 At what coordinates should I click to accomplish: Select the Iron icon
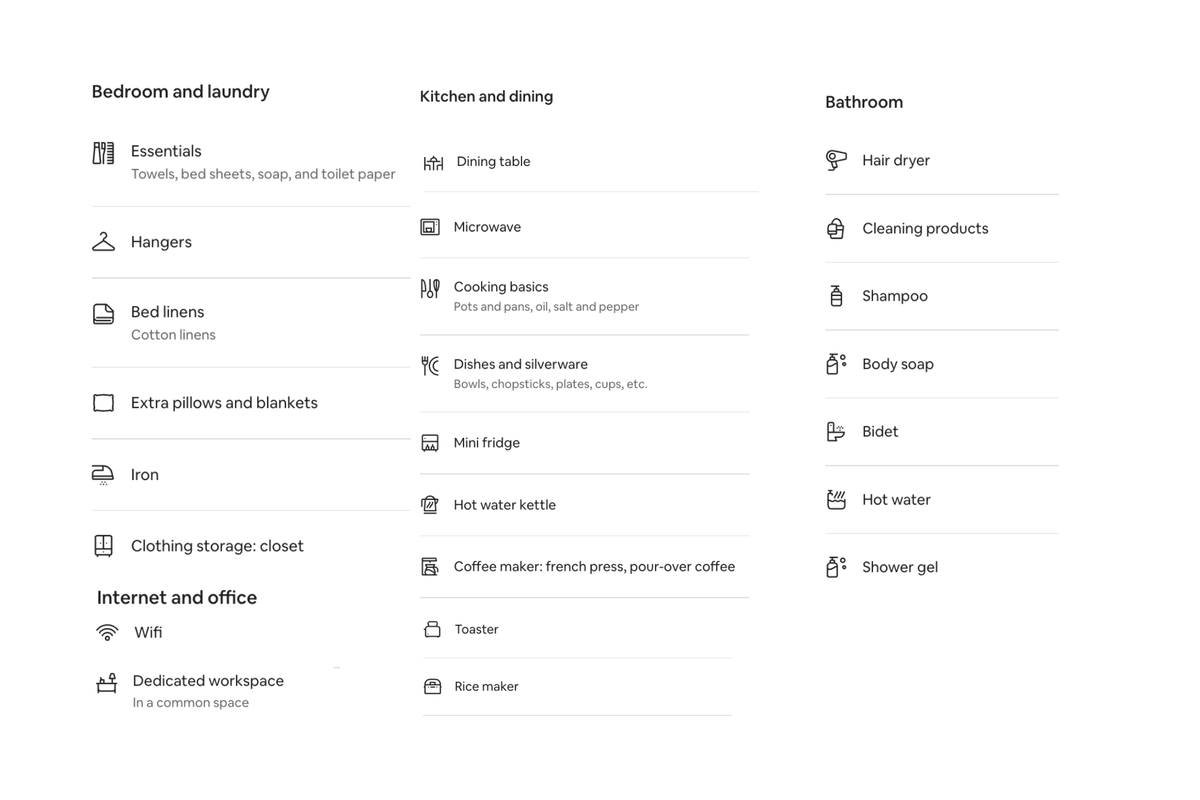(103, 475)
